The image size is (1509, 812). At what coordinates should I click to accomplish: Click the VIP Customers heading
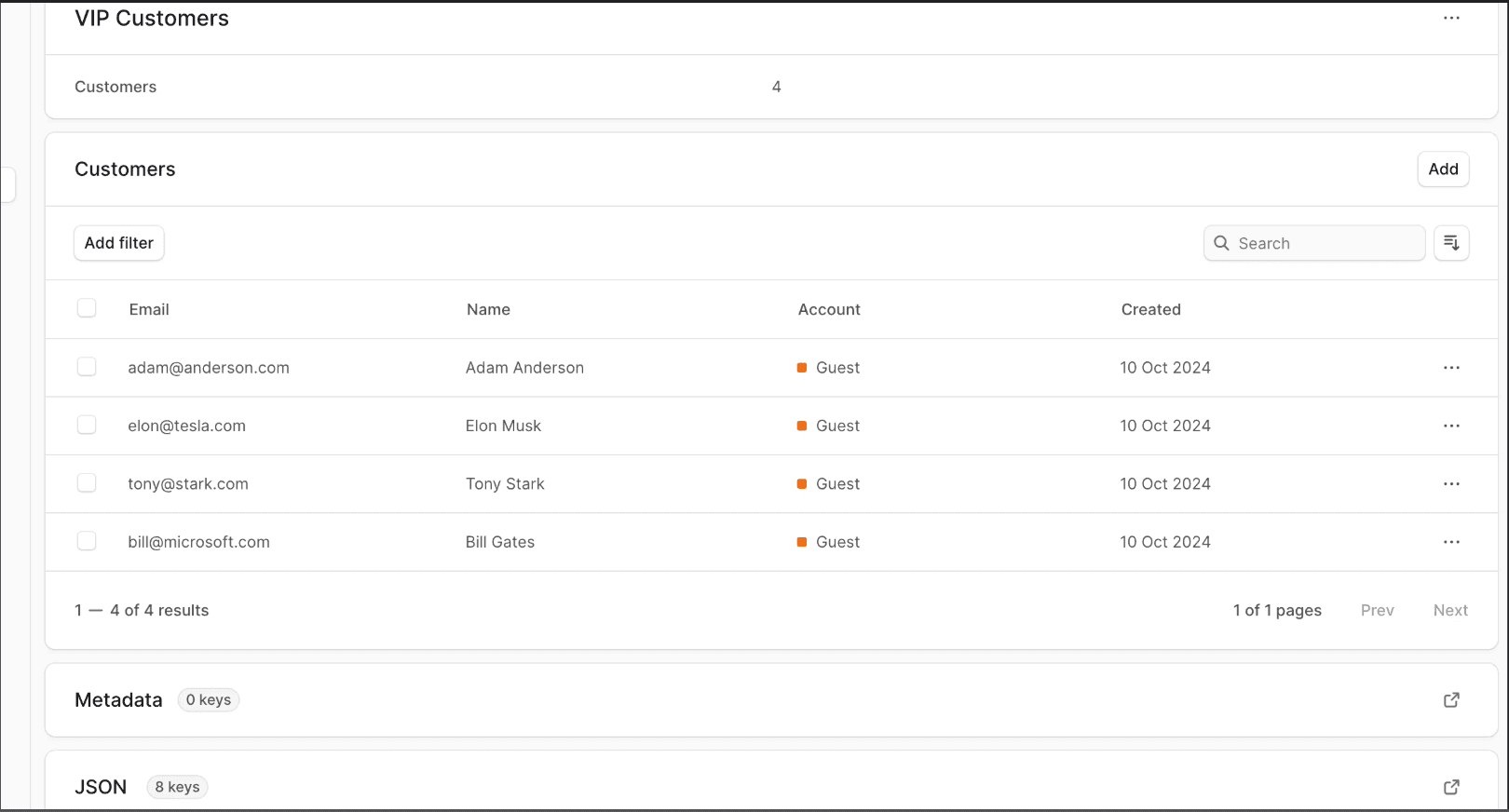point(152,19)
